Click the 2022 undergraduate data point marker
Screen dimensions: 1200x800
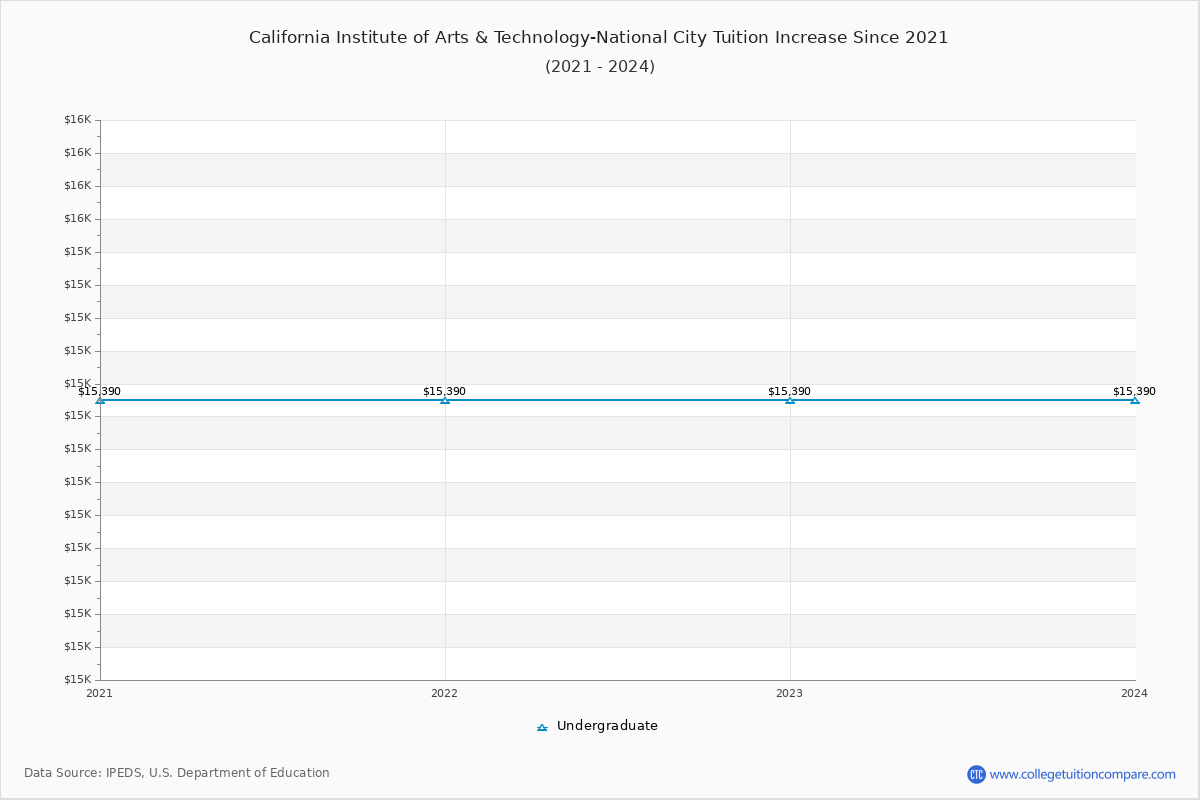[x=445, y=400]
